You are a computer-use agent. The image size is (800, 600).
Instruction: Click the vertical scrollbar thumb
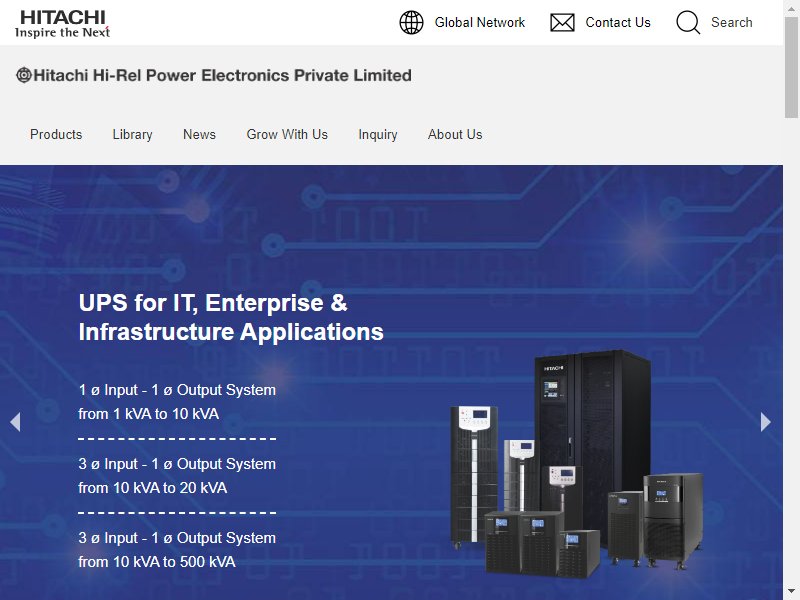pyautogui.click(x=791, y=66)
